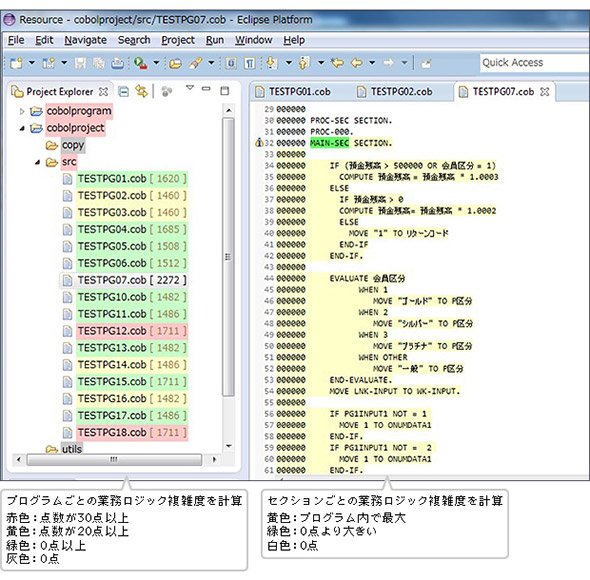Click the Back navigation arrow icon
Screen dimensions: 590x580
click(x=356, y=63)
